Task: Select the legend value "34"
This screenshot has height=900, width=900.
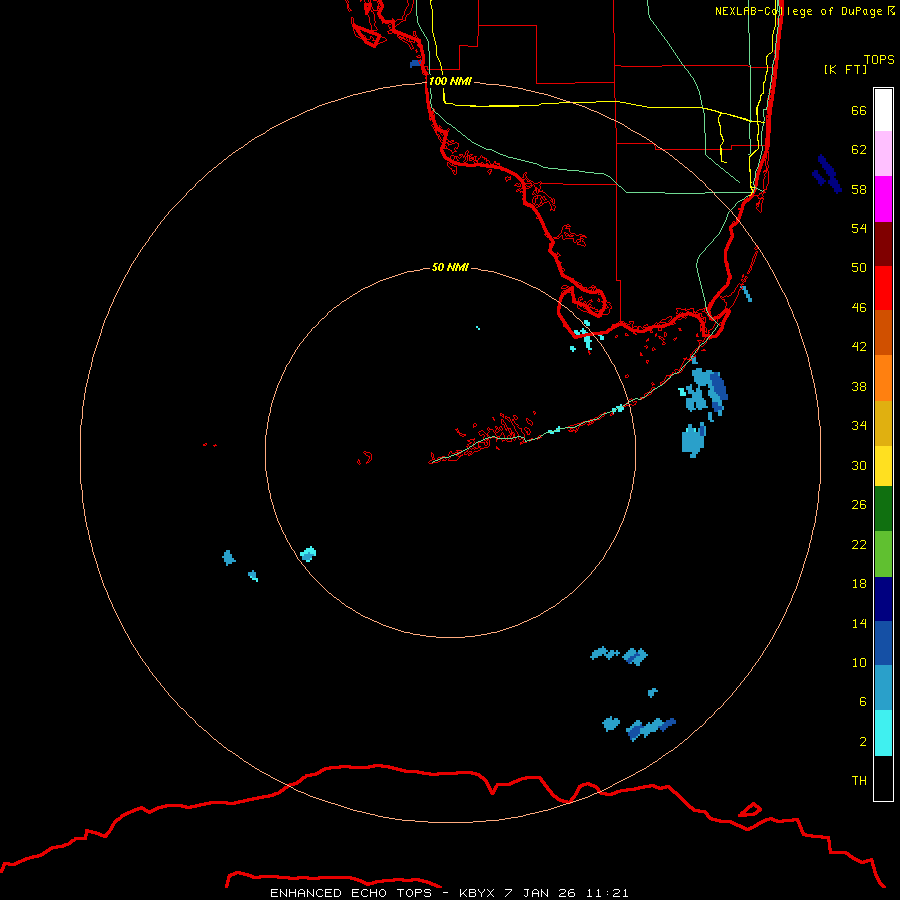Action: (x=859, y=426)
